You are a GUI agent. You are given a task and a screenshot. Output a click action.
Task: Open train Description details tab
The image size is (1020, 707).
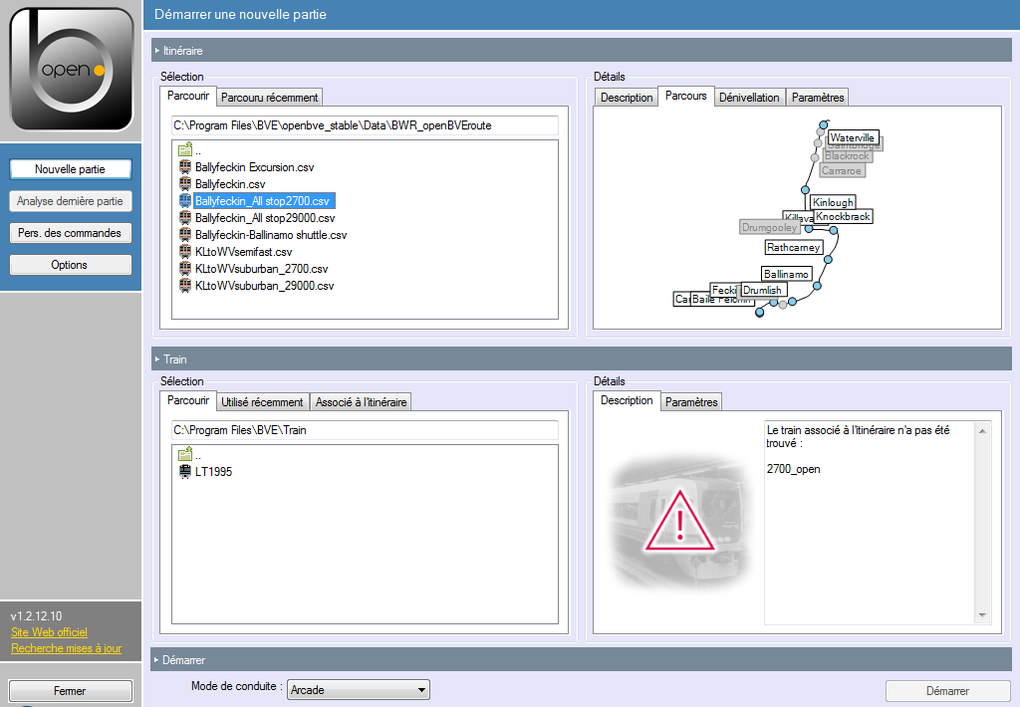[x=626, y=400]
